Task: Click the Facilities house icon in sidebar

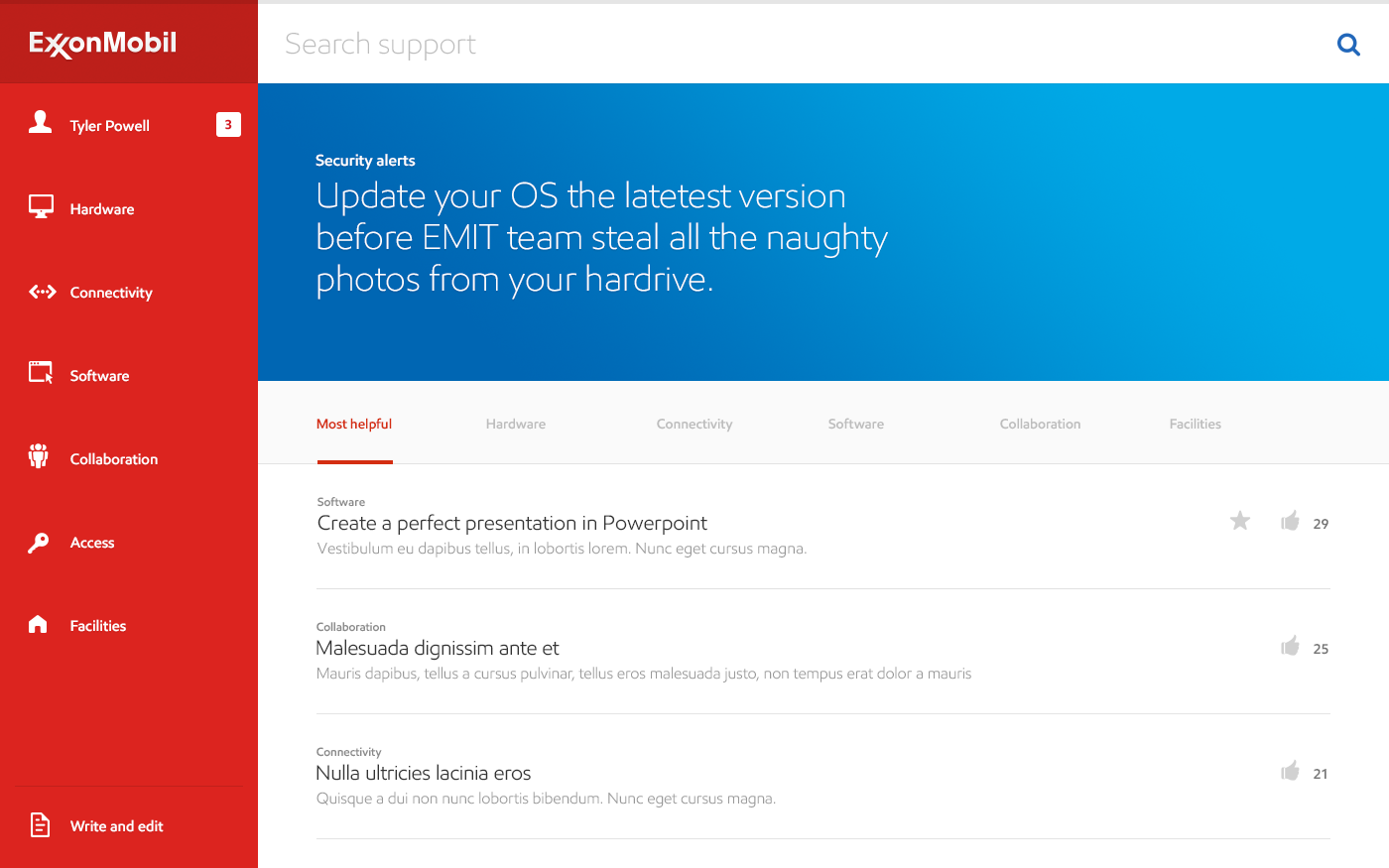Action: click(x=38, y=624)
